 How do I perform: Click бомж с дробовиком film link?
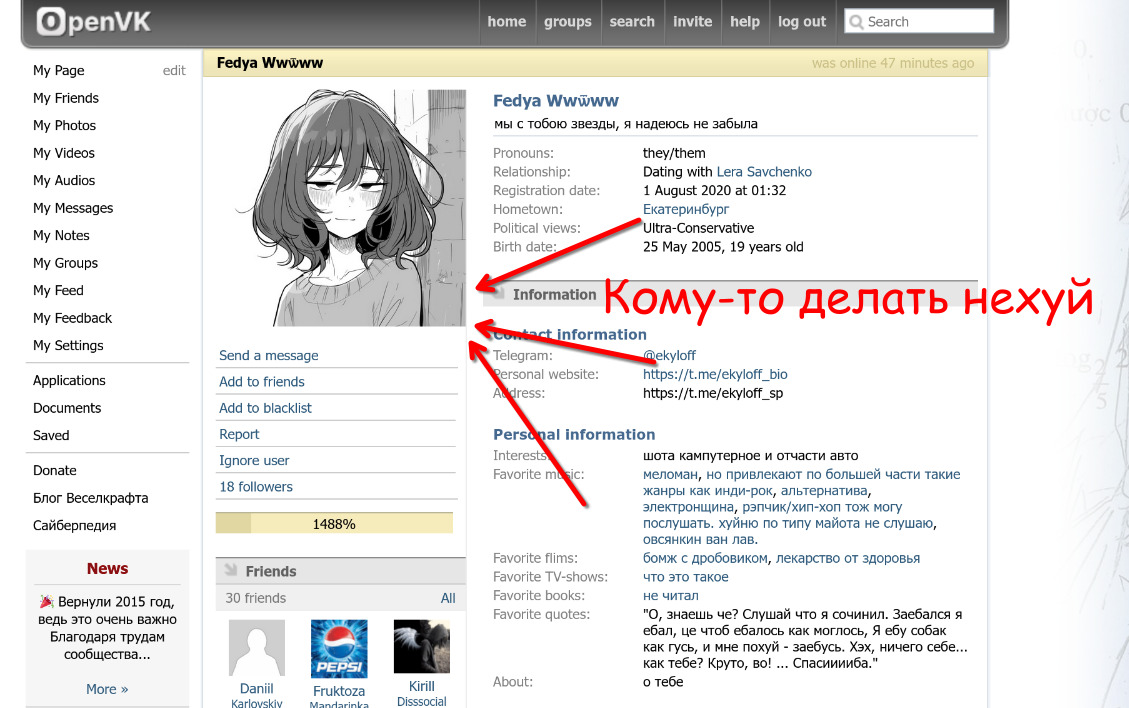point(705,557)
